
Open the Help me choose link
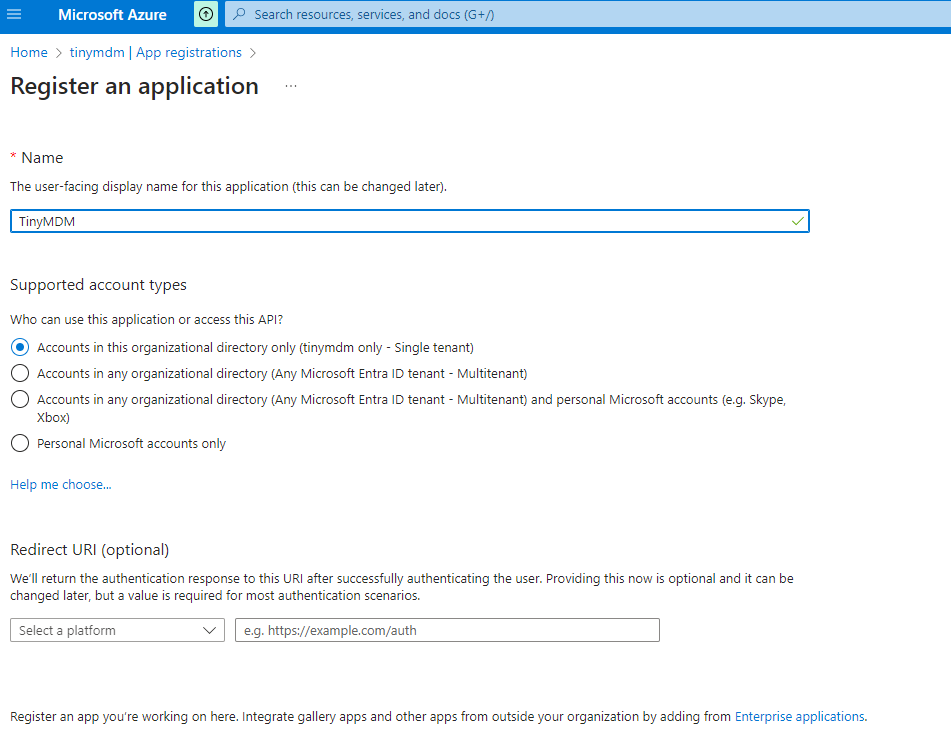pyautogui.click(x=61, y=484)
